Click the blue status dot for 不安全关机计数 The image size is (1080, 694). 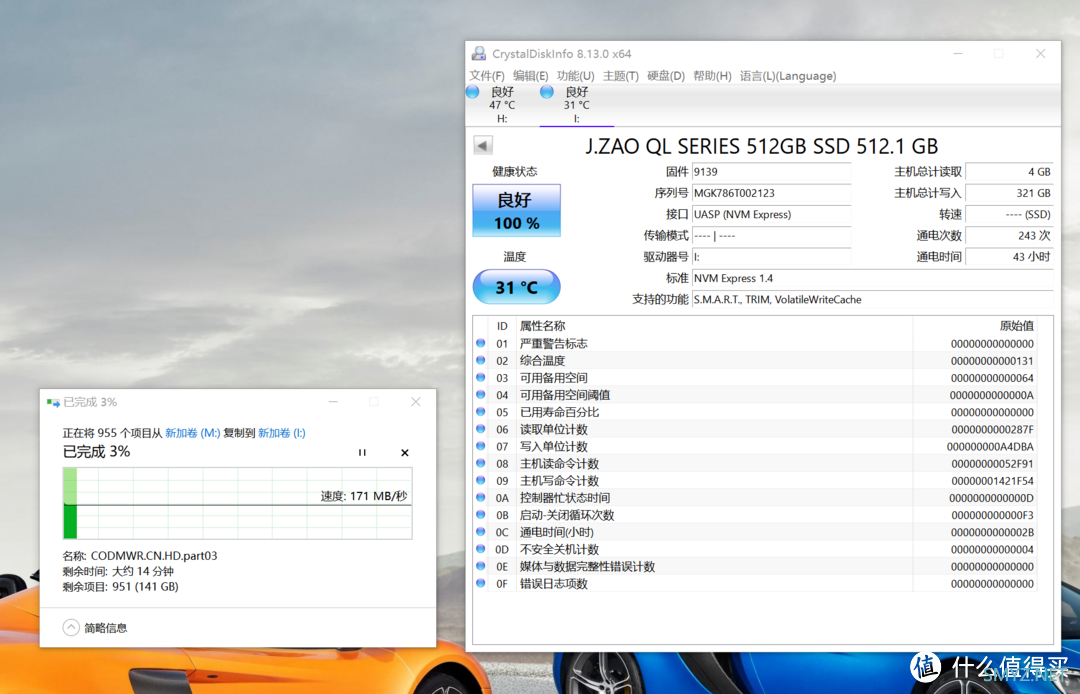(481, 549)
